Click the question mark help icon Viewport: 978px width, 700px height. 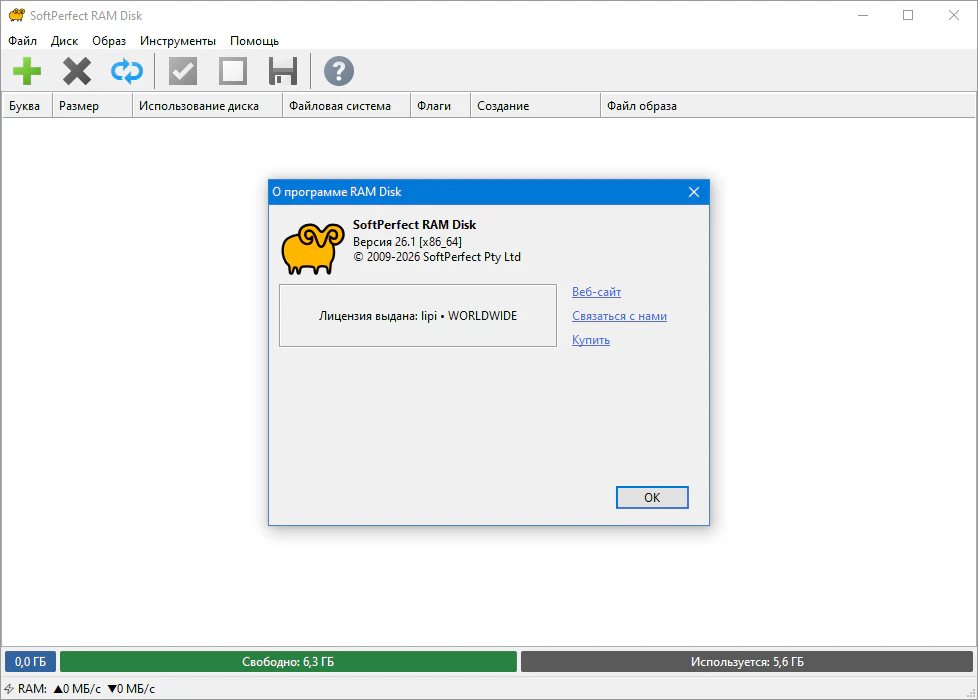pyautogui.click(x=339, y=71)
